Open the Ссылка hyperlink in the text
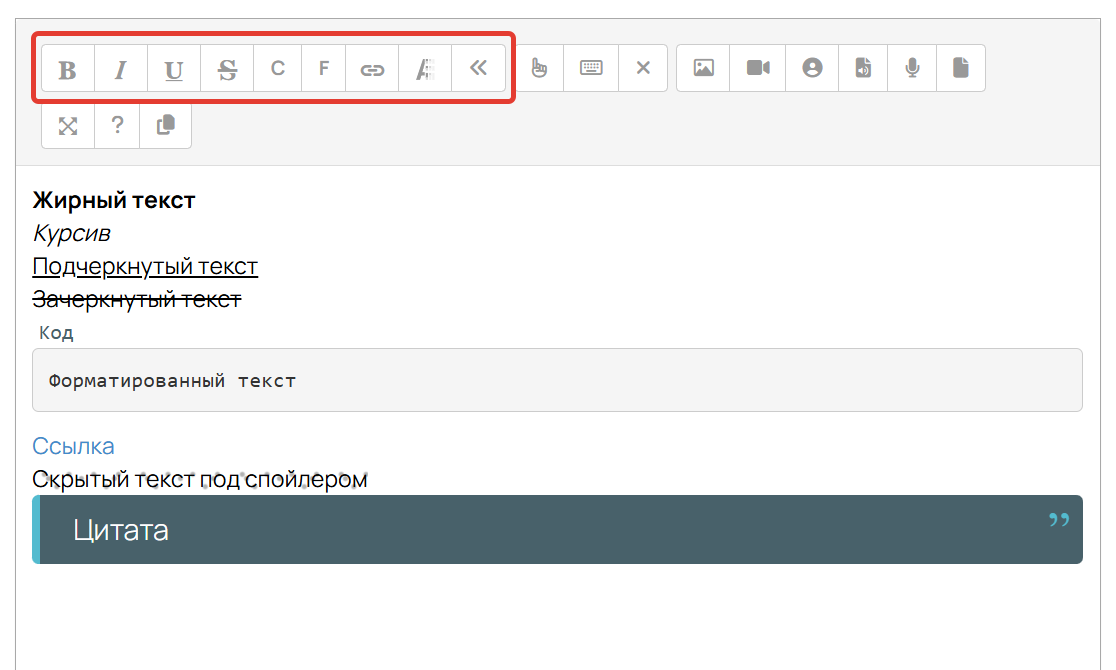The image size is (1116, 670). [x=73, y=446]
